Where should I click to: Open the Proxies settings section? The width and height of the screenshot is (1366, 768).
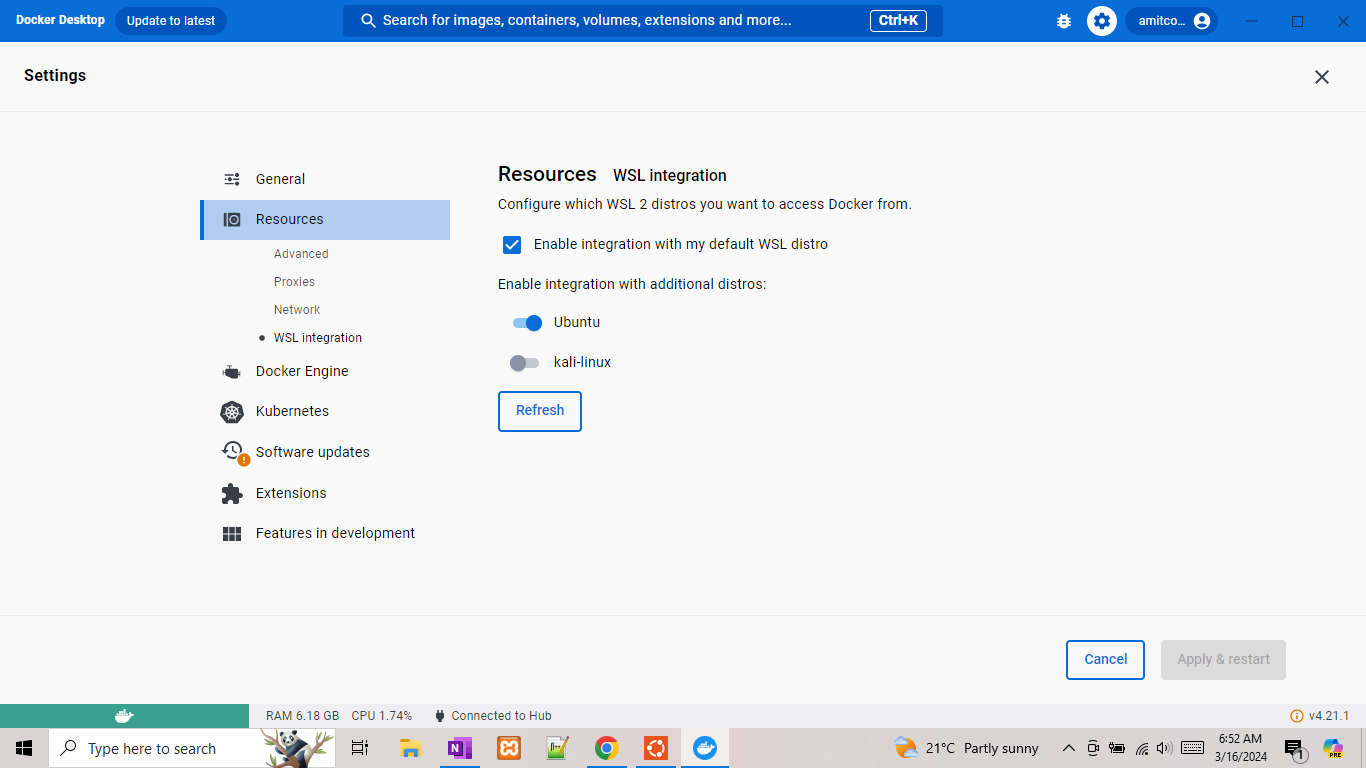pos(294,282)
